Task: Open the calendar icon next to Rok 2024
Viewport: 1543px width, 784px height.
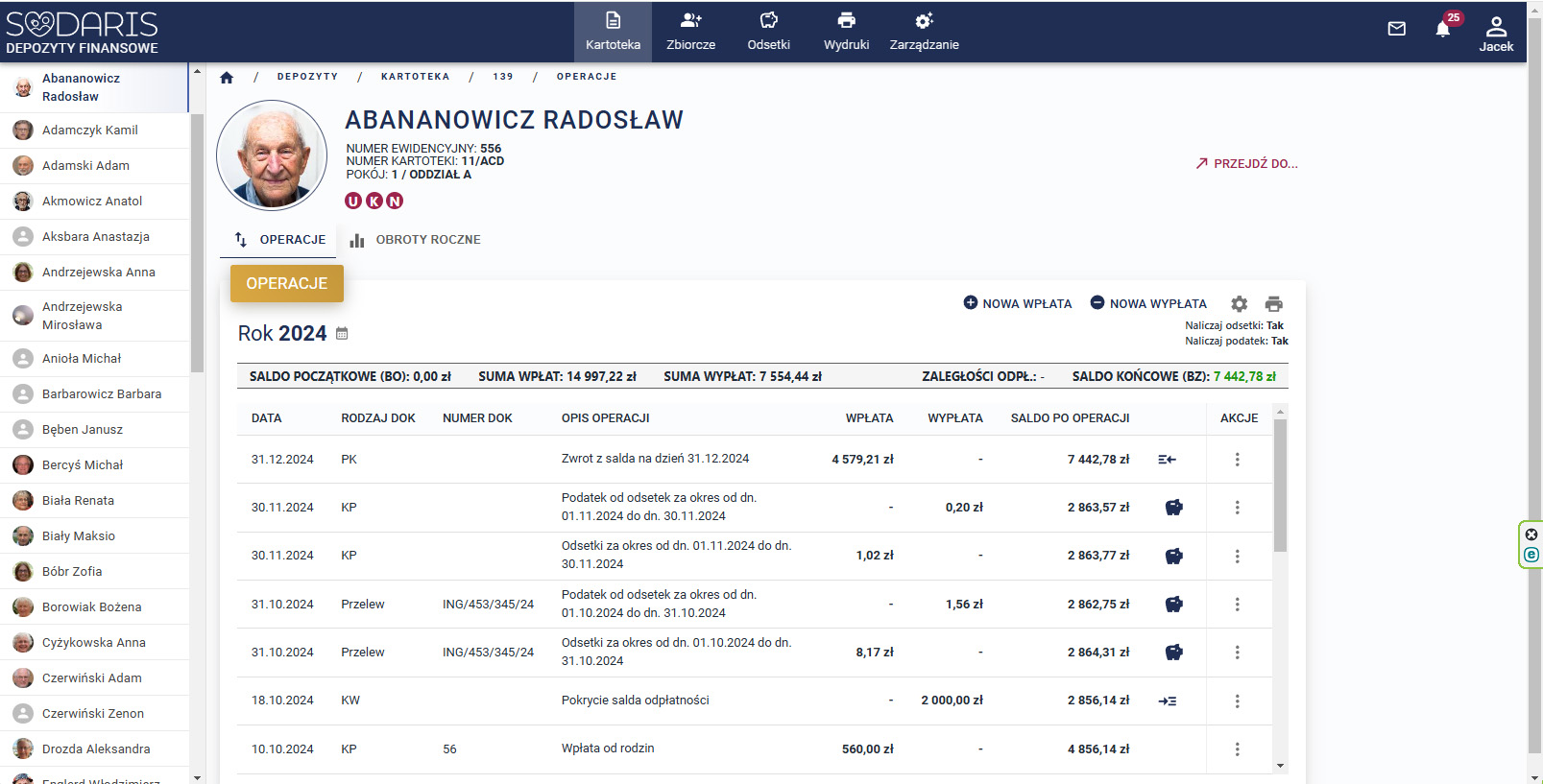Action: point(342,334)
